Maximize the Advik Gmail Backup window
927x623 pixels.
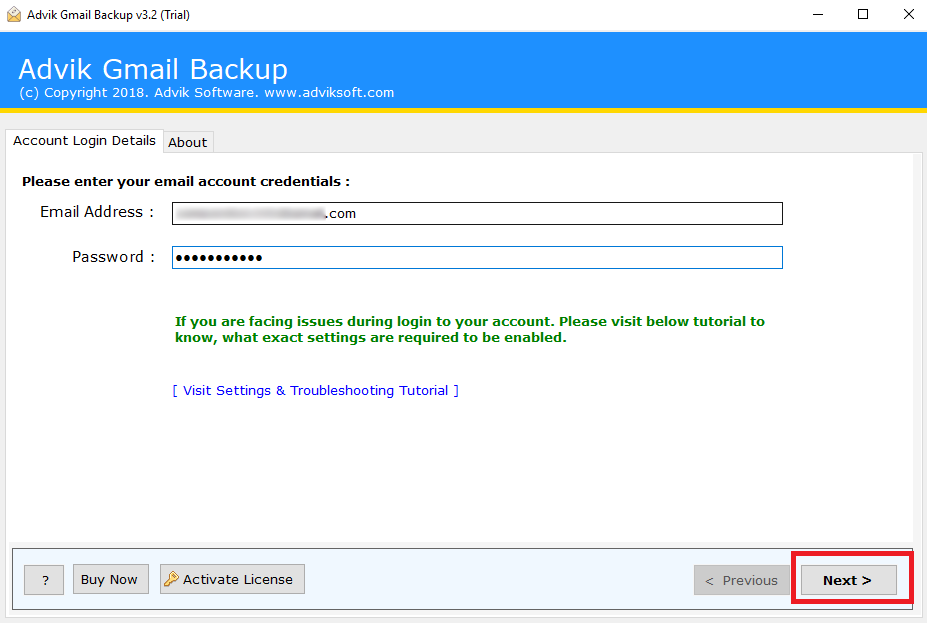coord(863,14)
